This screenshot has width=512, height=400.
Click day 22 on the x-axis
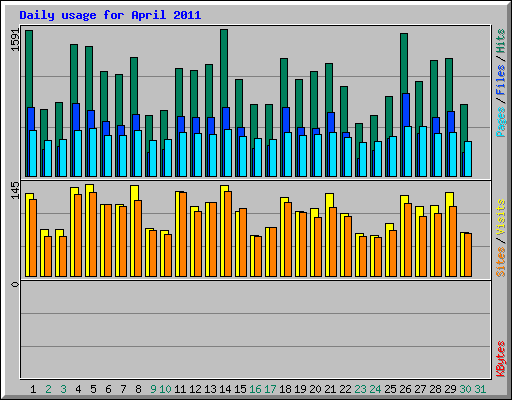click(345, 389)
